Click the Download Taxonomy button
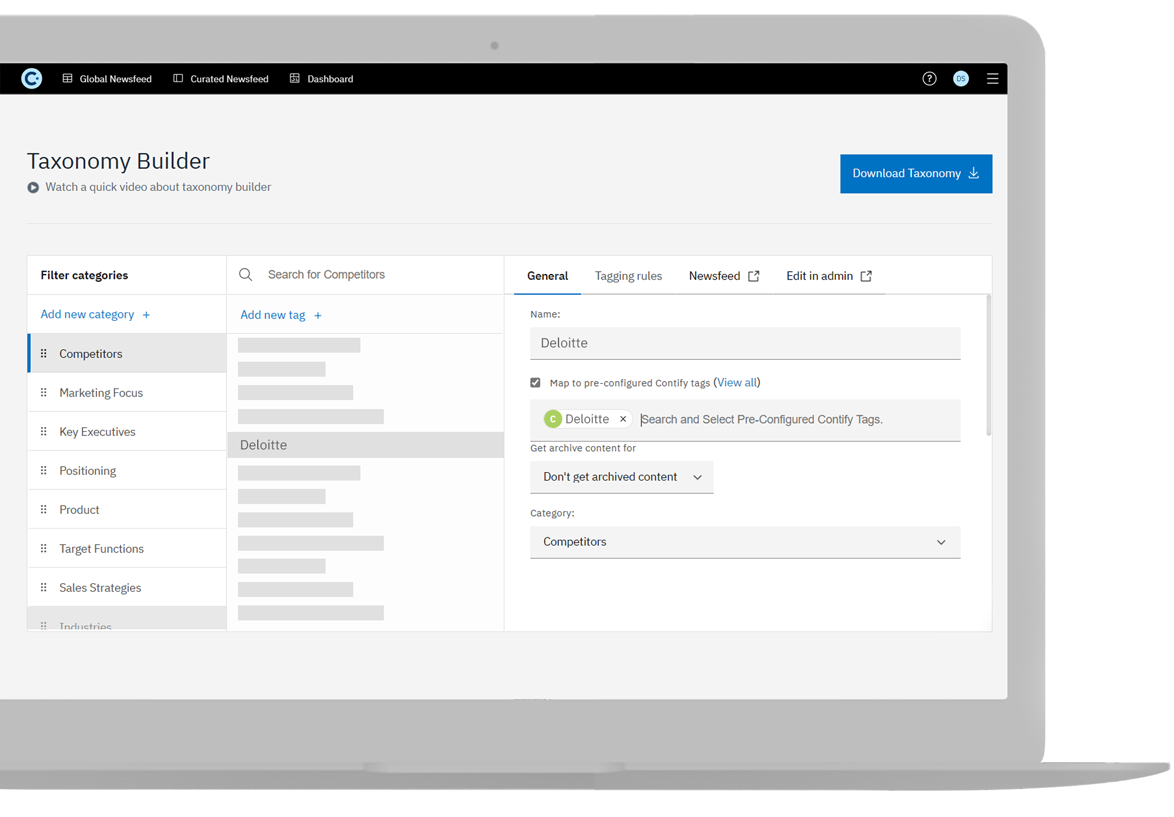Screen dimensions: 1174x817 point(915,174)
